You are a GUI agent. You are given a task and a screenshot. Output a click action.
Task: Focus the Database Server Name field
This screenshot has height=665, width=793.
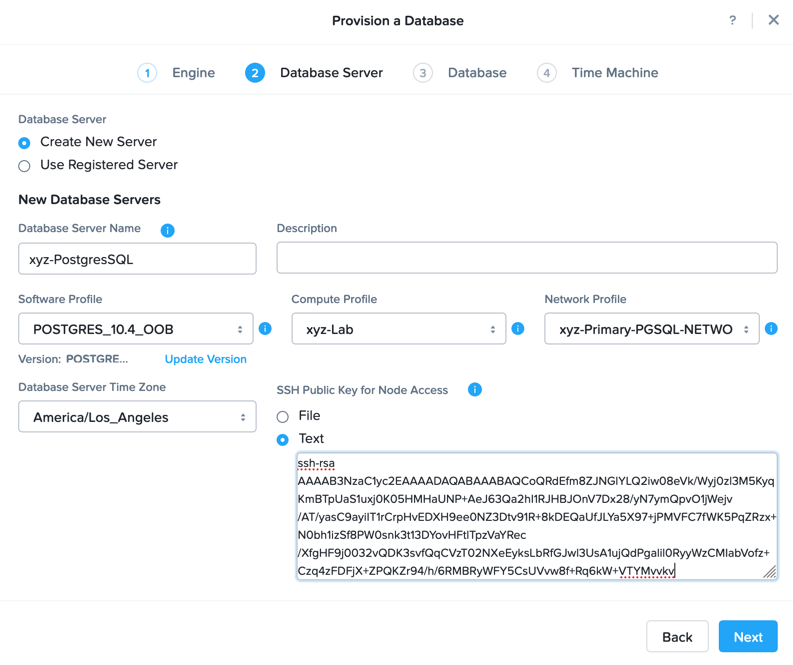137,258
